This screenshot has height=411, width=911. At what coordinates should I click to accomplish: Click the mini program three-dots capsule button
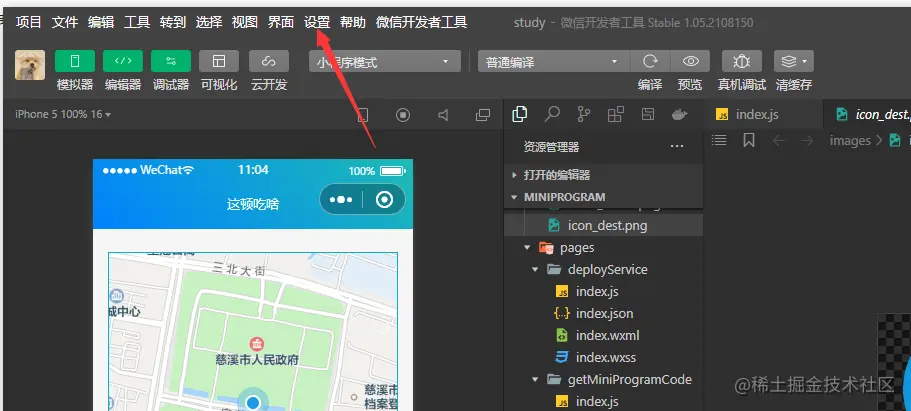341,199
